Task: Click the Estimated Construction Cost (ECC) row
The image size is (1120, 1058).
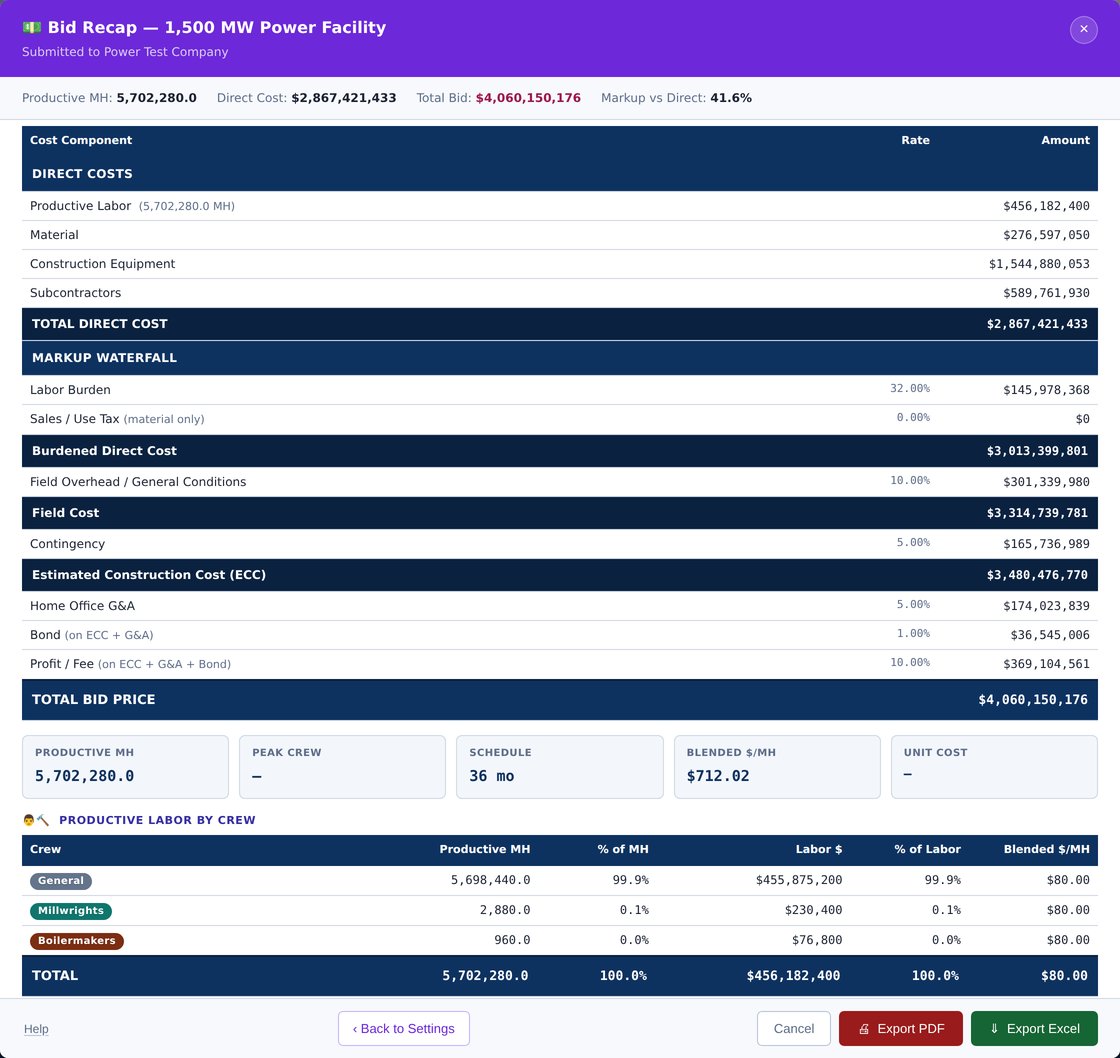Action: pyautogui.click(x=559, y=575)
